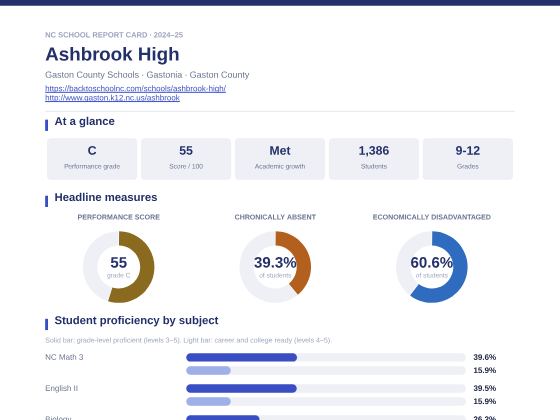Image resolution: width=560 pixels, height=420 pixels.
Task: Click the NC Math 3 light career-ready bar
Action: click(208, 370)
